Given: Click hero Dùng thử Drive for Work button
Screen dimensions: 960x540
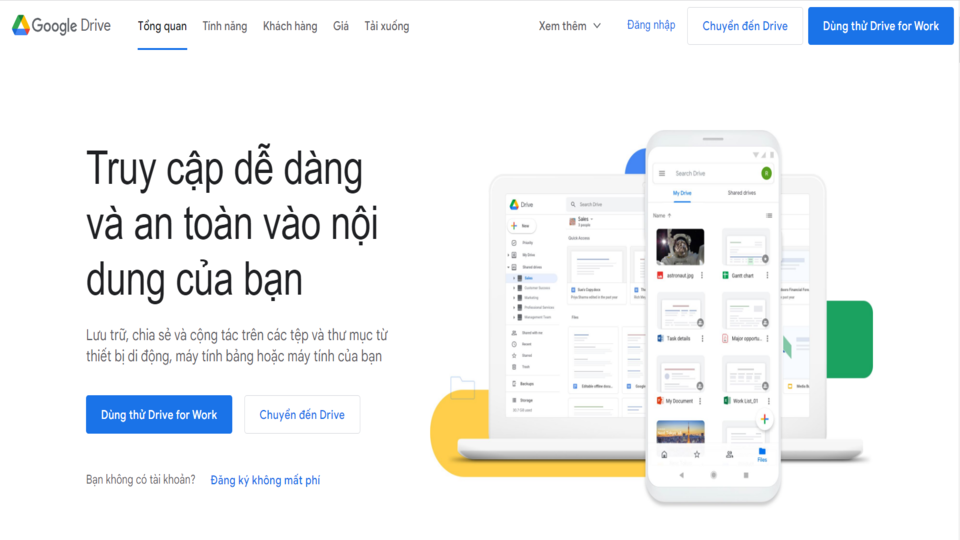Looking at the screenshot, I should 159,414.
